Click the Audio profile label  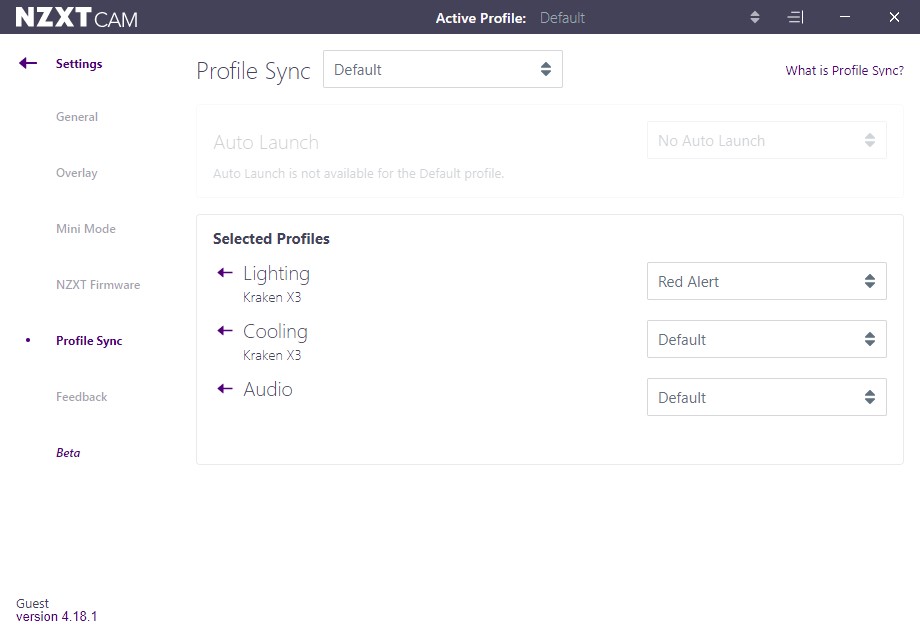pyautogui.click(x=268, y=390)
